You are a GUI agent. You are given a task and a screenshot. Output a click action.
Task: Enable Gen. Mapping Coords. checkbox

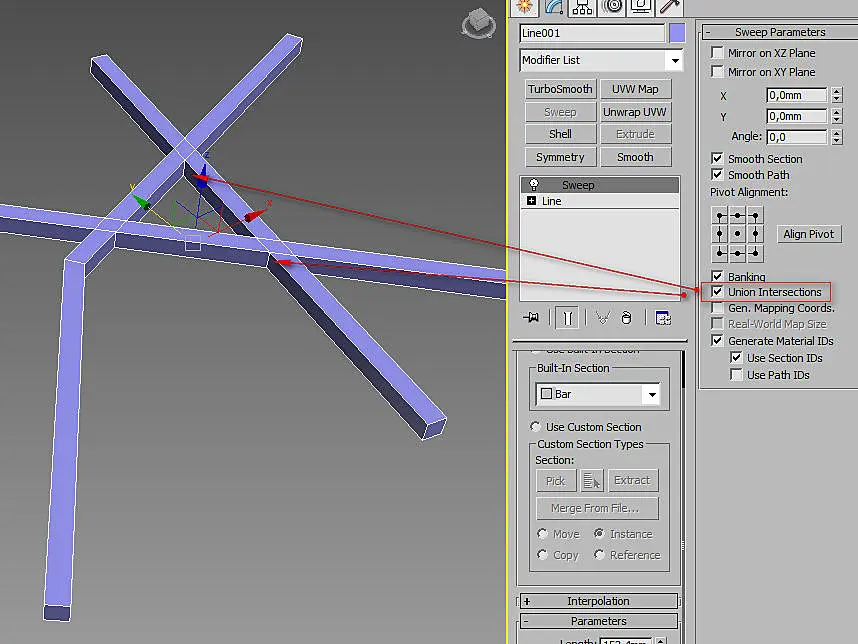717,308
